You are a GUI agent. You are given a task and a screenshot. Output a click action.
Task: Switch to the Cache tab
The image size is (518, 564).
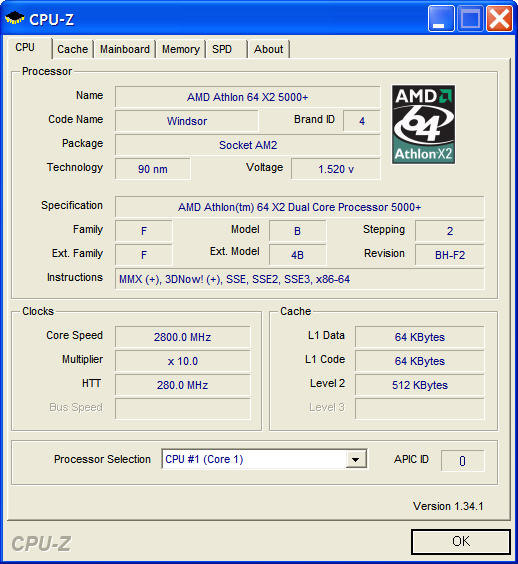tap(72, 49)
